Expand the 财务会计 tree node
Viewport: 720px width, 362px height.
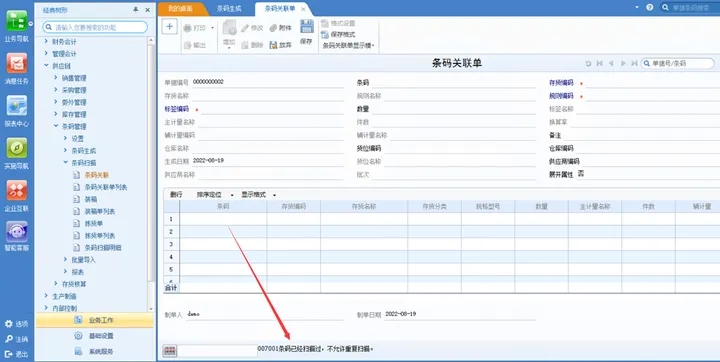pyautogui.click(x=46, y=41)
